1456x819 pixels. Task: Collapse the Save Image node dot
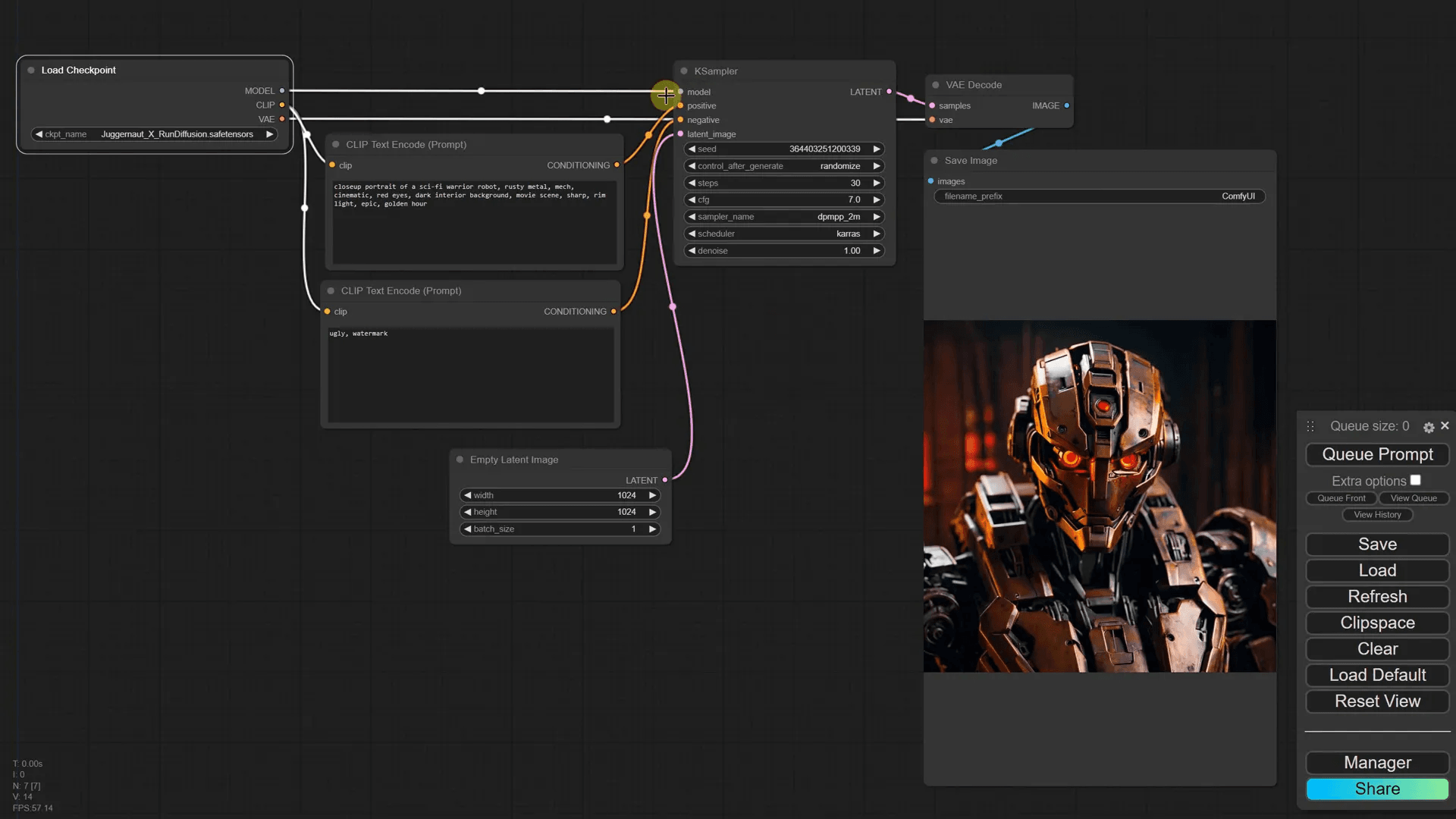(x=934, y=161)
